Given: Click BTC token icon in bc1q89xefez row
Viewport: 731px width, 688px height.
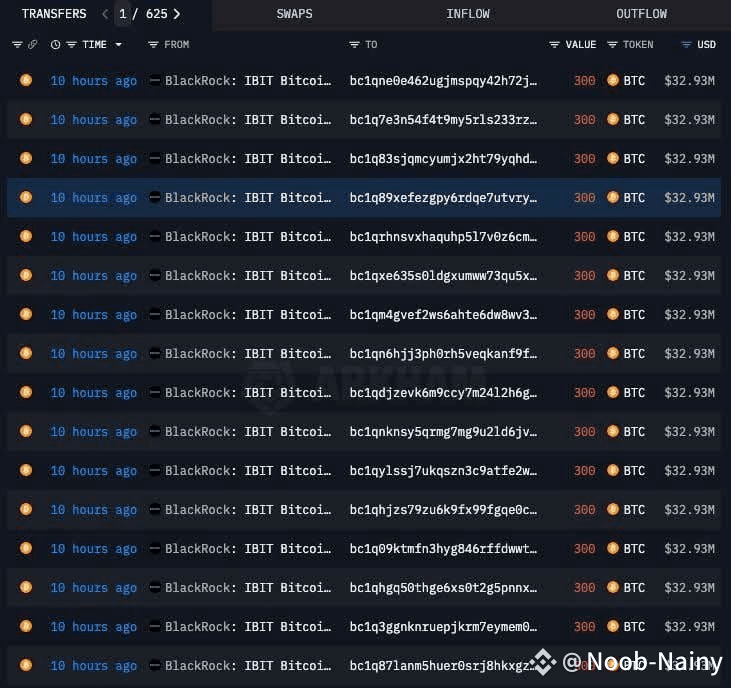Looking at the screenshot, I should pos(613,198).
